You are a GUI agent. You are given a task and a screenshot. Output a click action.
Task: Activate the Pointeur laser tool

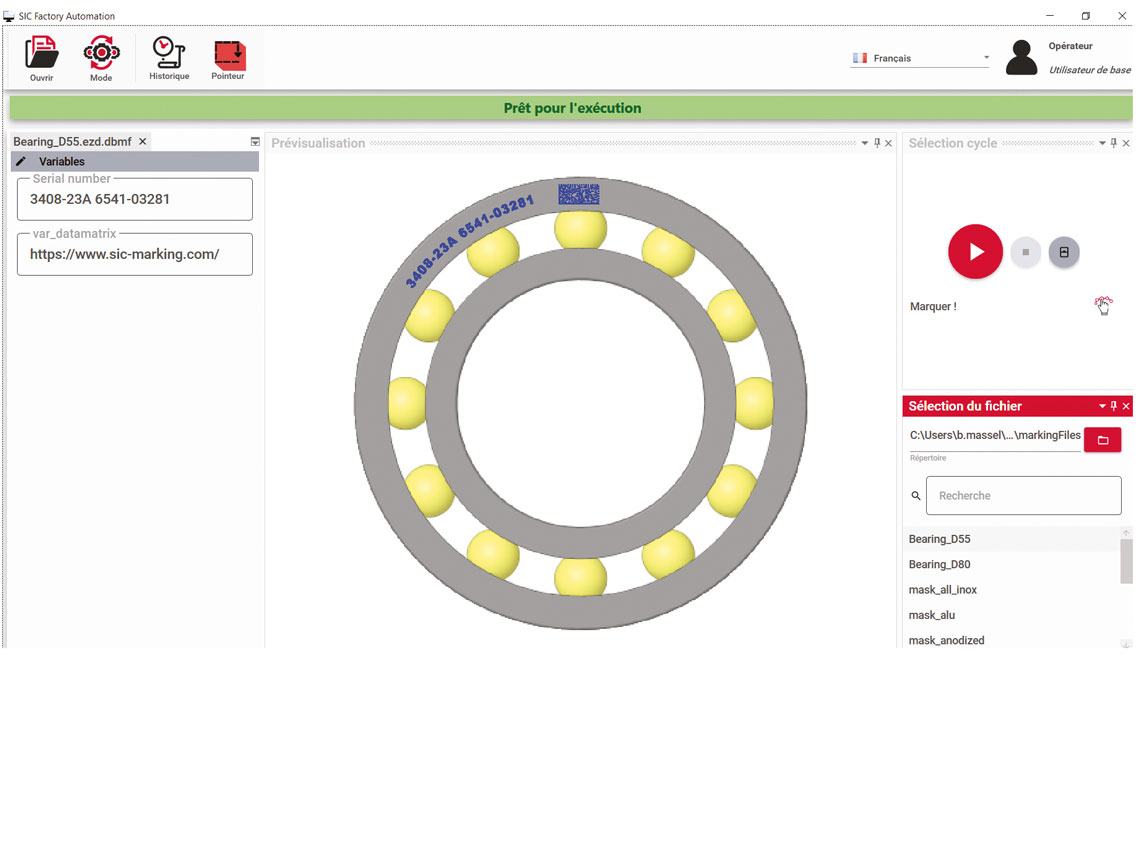(x=228, y=56)
